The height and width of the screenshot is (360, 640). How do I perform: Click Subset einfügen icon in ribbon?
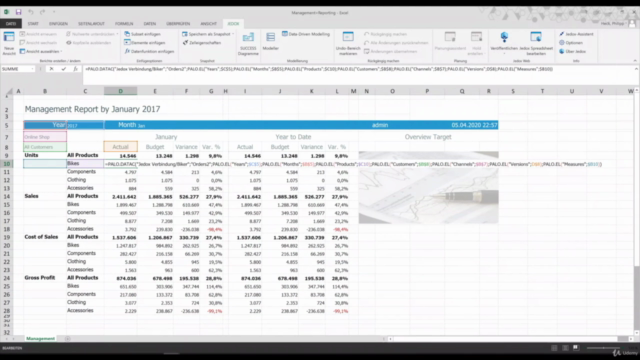click(x=127, y=34)
